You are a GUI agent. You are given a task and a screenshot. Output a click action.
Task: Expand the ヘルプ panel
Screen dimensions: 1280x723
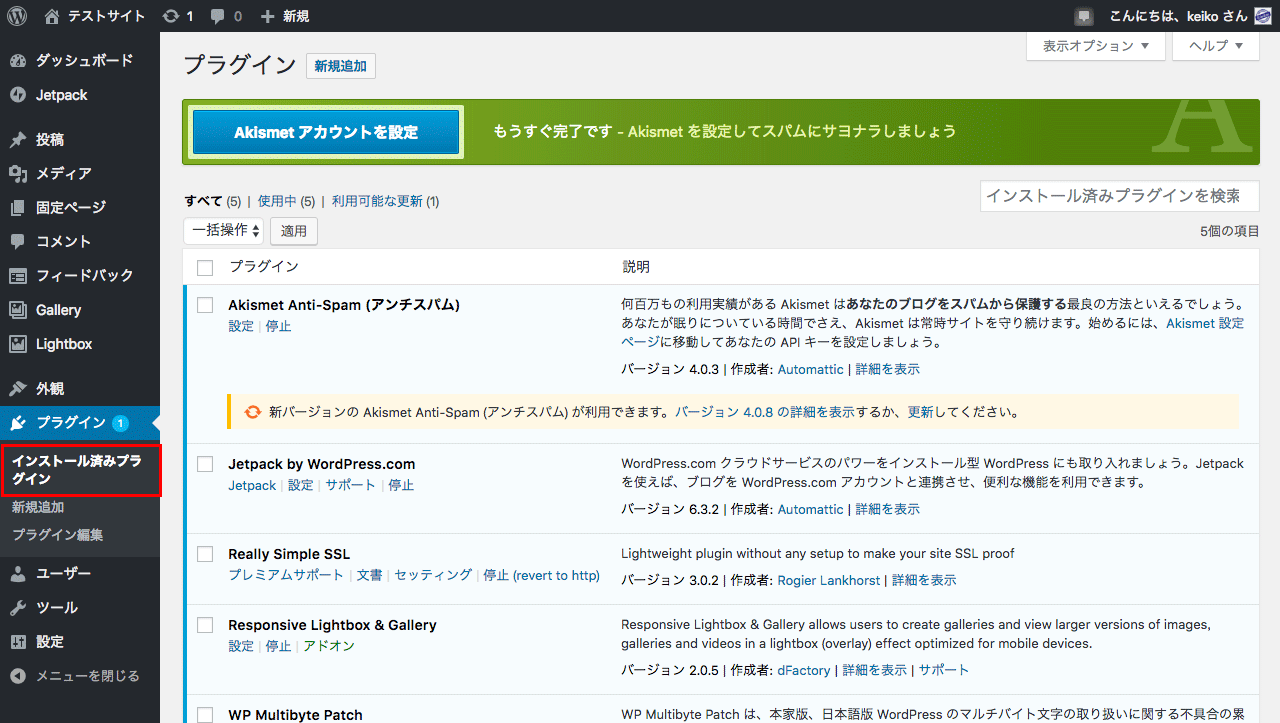1216,46
